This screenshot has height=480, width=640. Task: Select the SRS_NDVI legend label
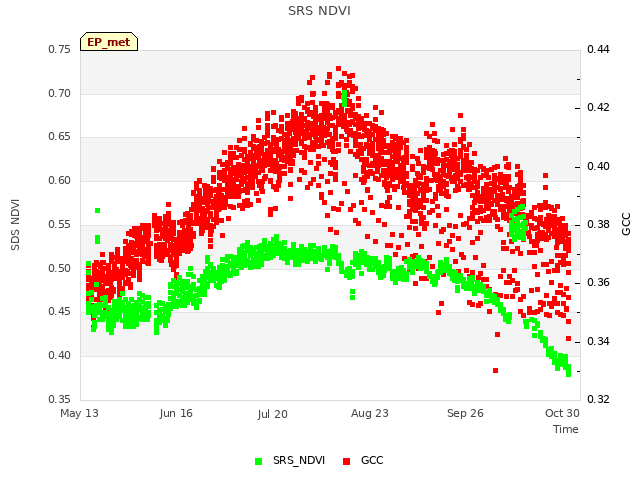(x=299, y=460)
